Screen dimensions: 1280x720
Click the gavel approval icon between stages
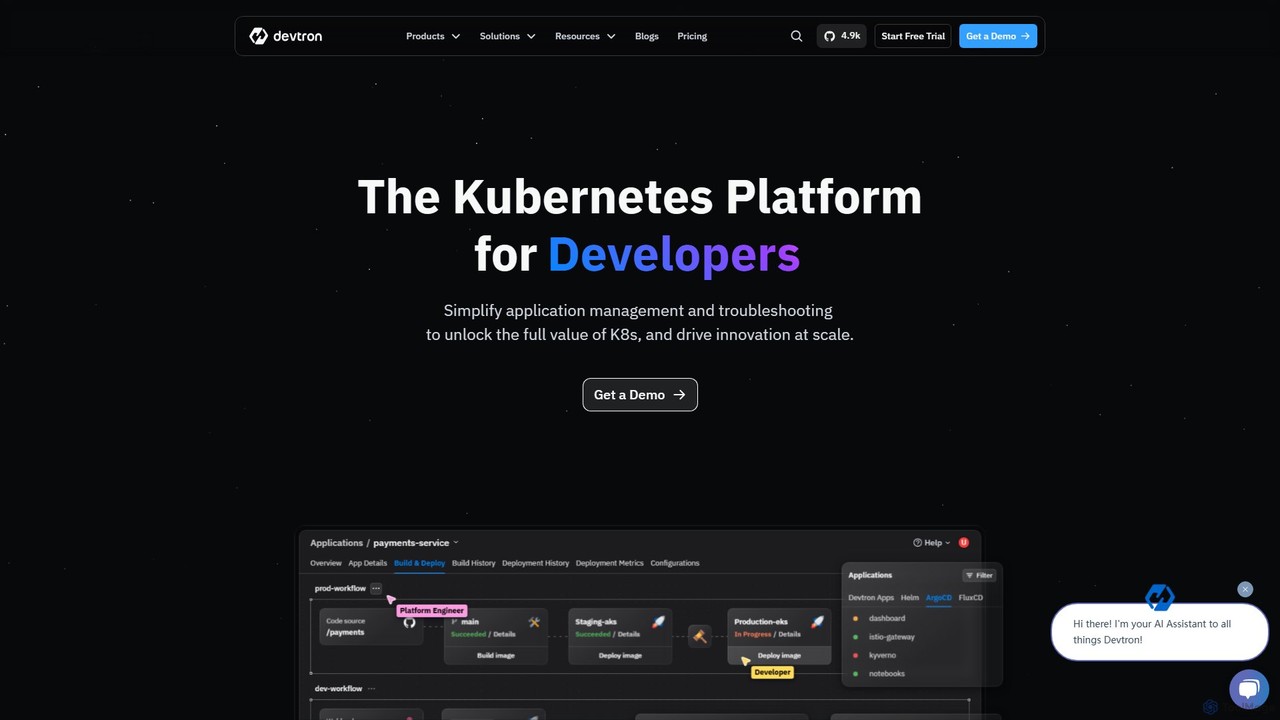[x=699, y=636]
